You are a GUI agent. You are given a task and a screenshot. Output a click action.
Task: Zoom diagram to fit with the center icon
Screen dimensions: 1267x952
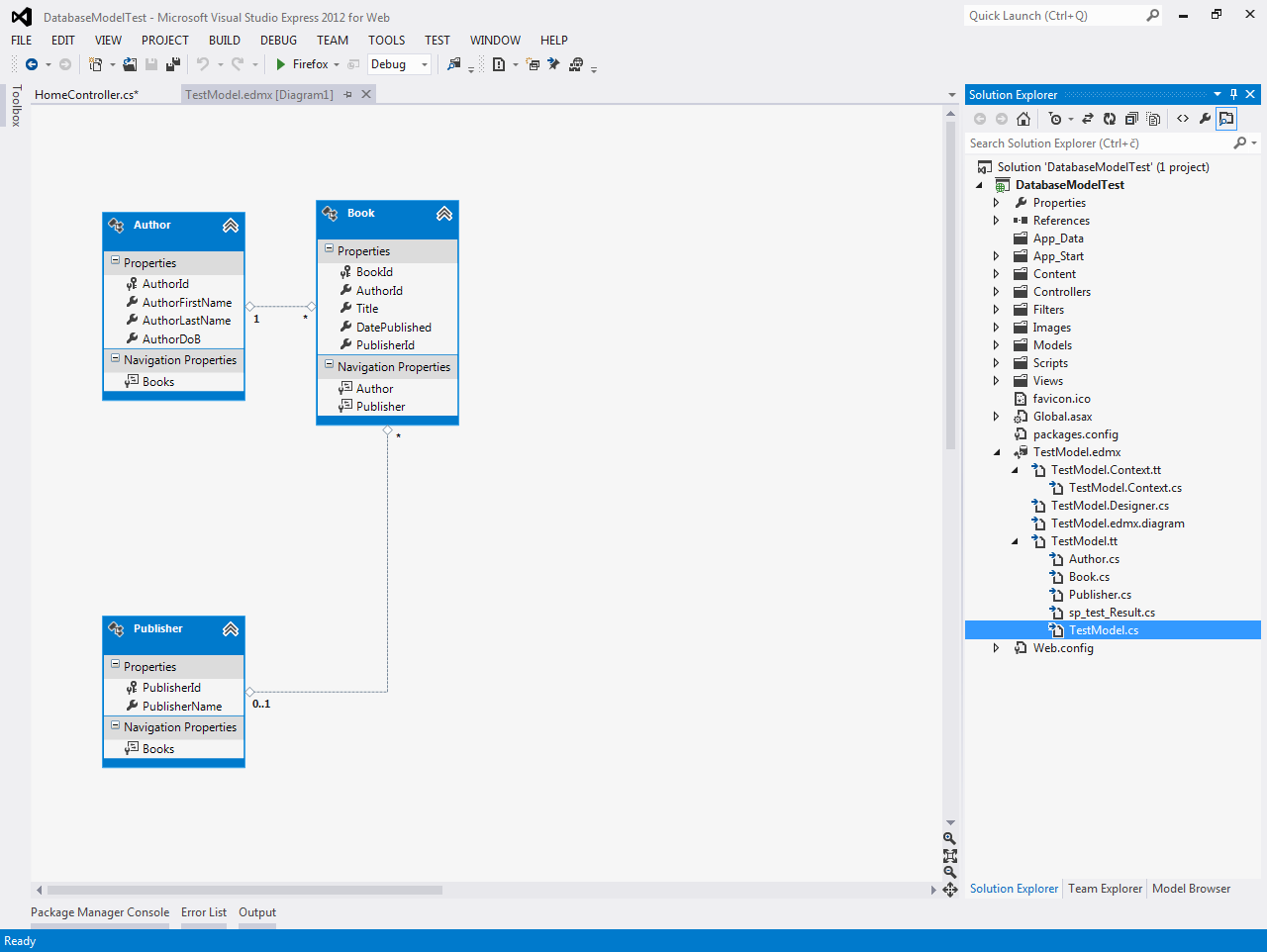950,856
